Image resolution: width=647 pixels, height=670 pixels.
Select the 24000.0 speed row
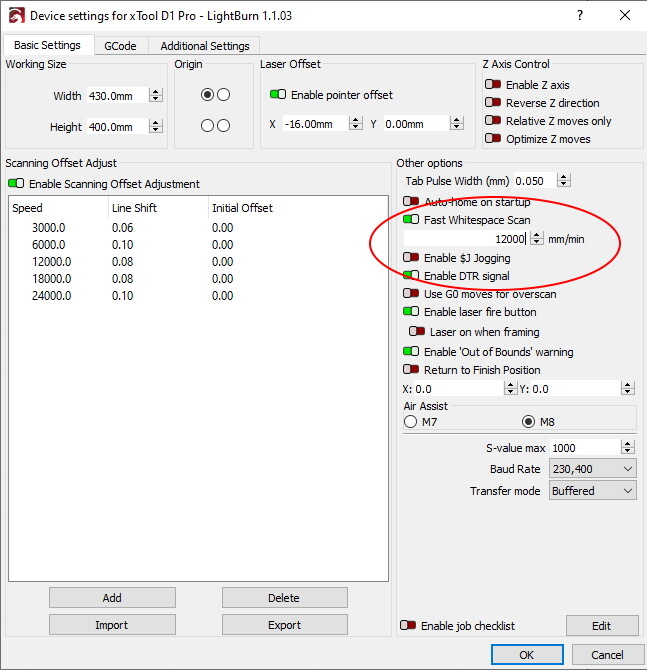click(x=198, y=295)
